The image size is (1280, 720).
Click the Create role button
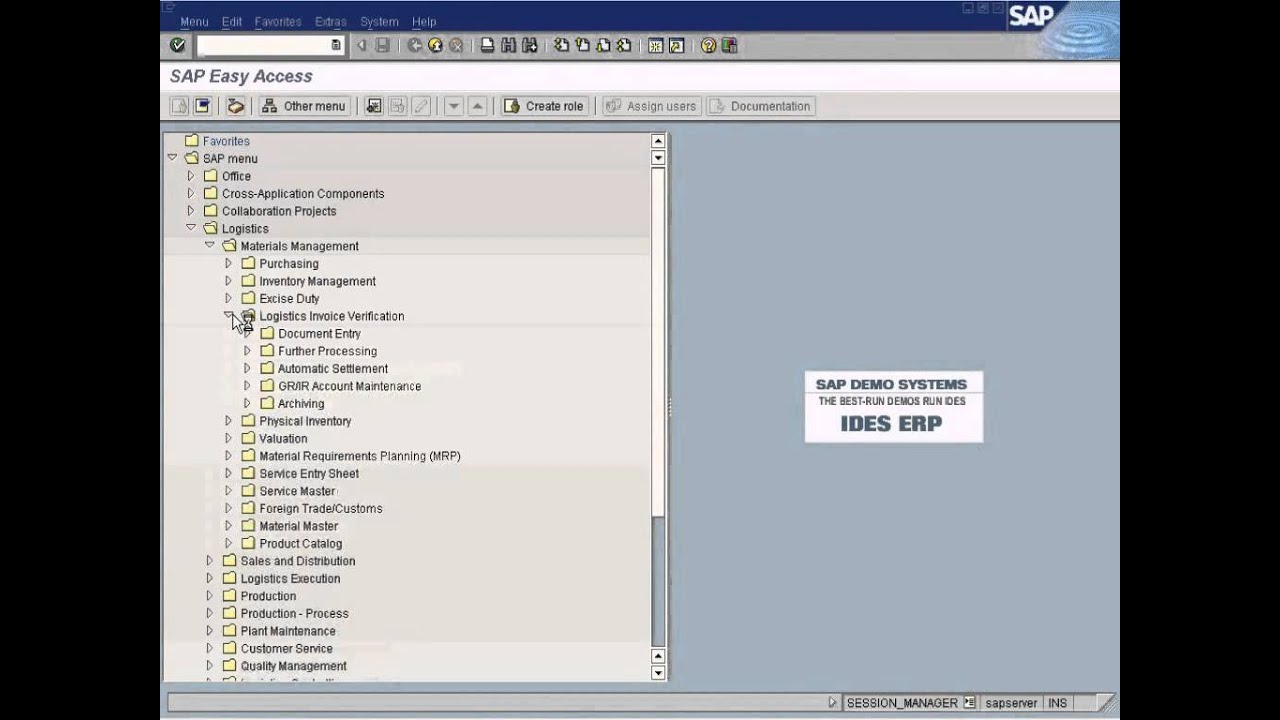pyautogui.click(x=545, y=106)
